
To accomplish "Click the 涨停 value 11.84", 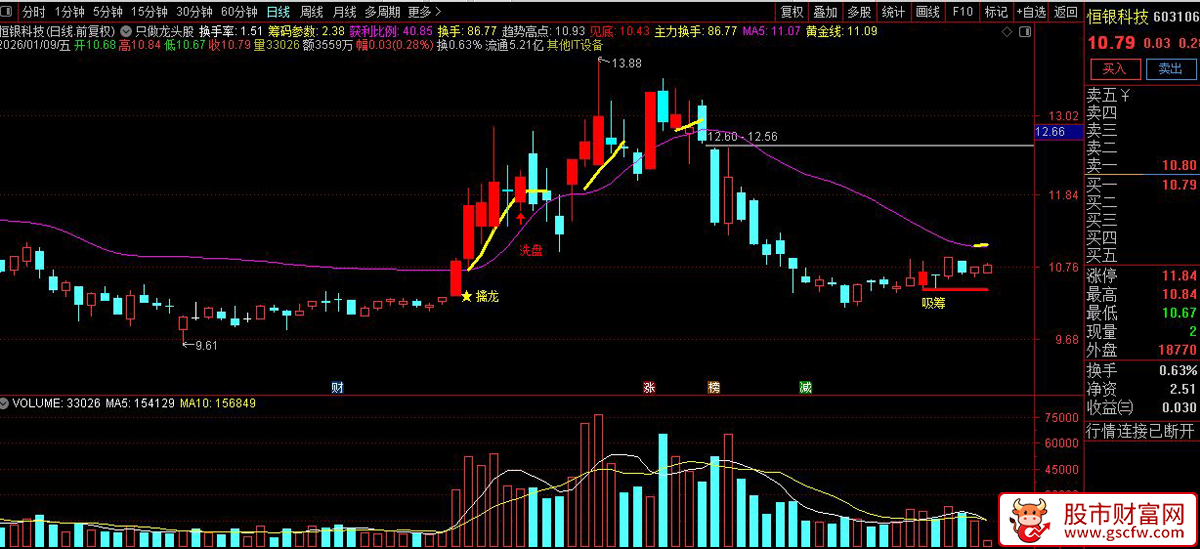I will point(1181,275).
